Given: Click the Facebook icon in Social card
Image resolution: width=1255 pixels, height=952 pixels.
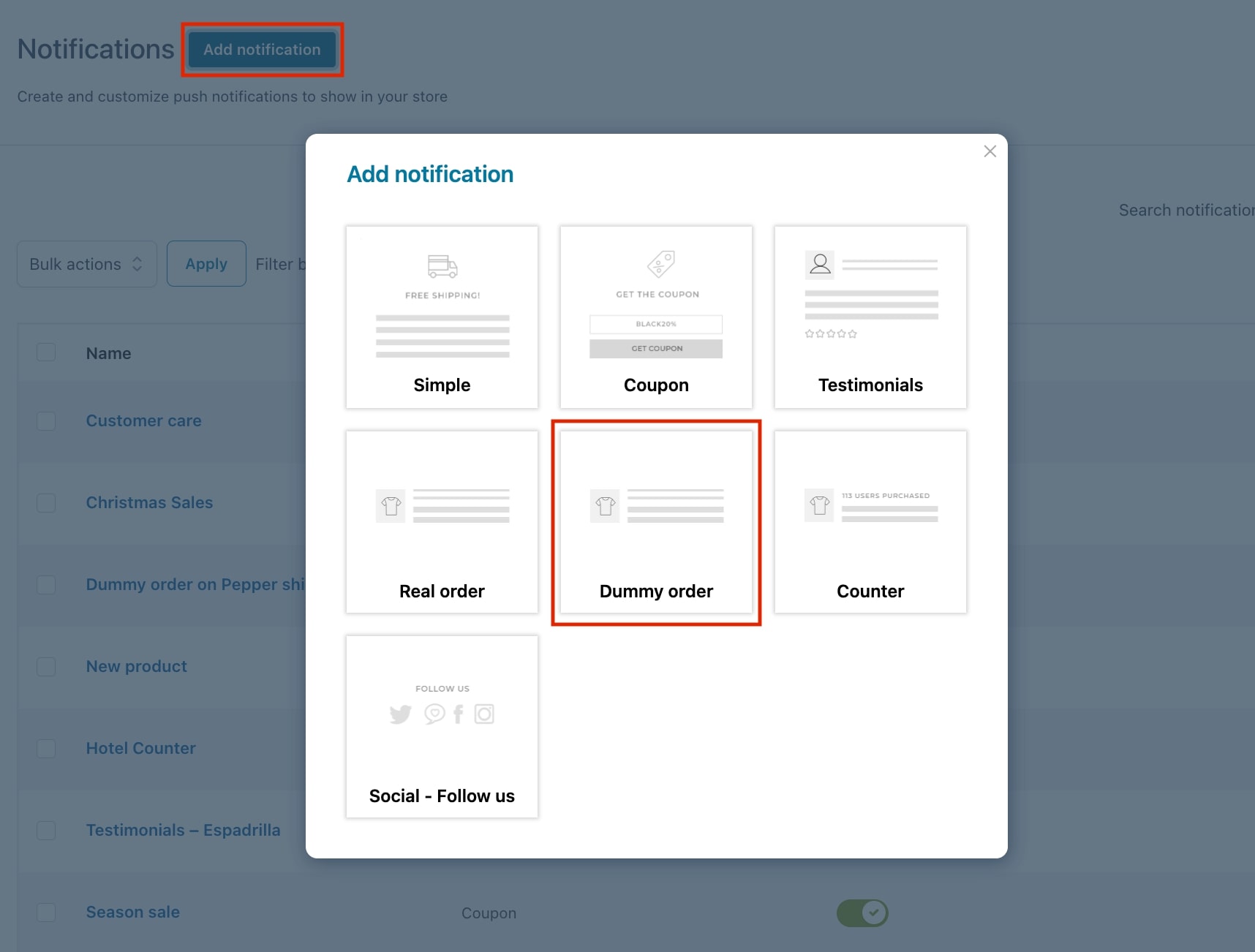Looking at the screenshot, I should (459, 714).
